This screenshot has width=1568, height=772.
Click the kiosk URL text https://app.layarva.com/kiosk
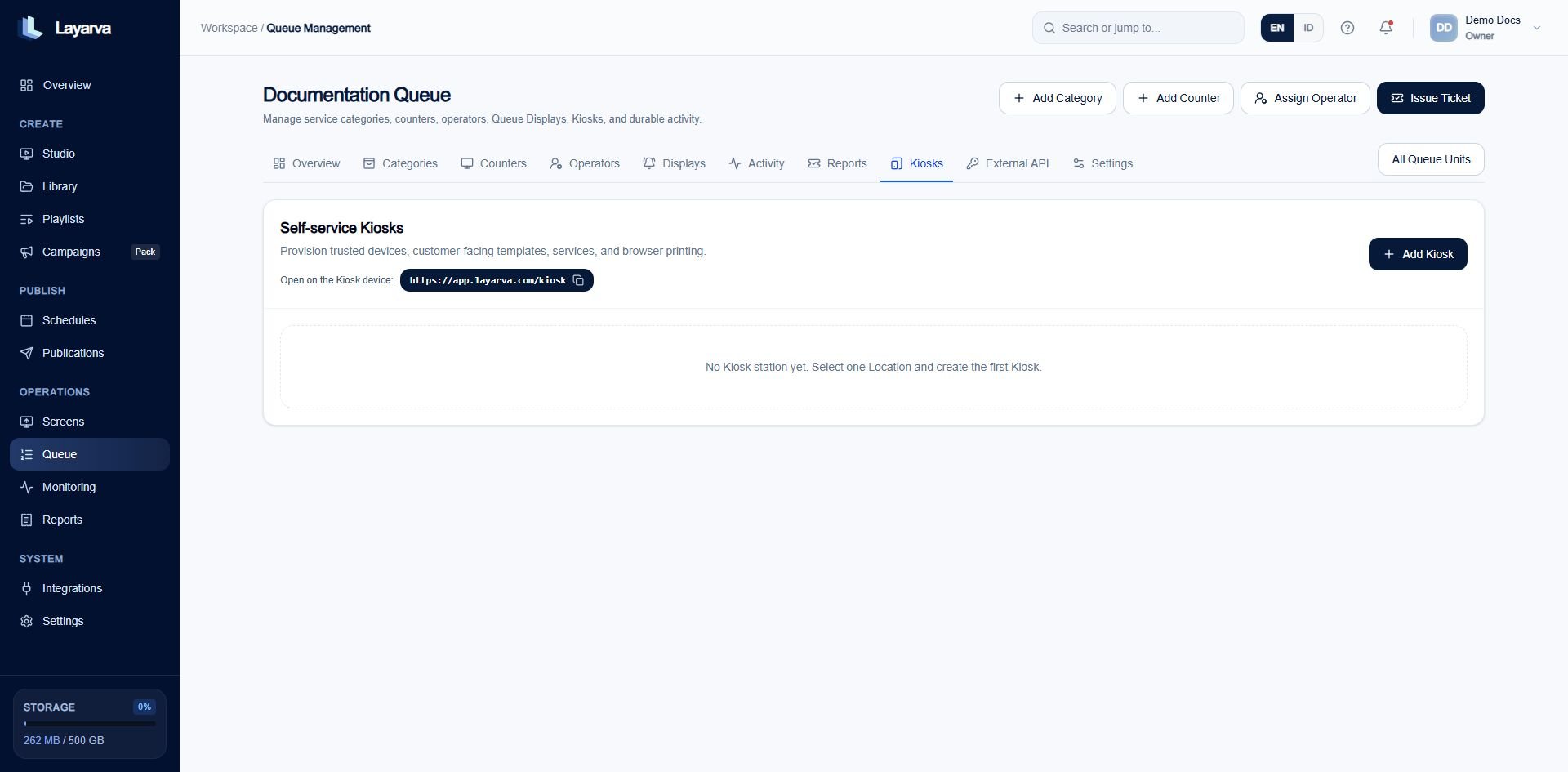[x=488, y=280]
